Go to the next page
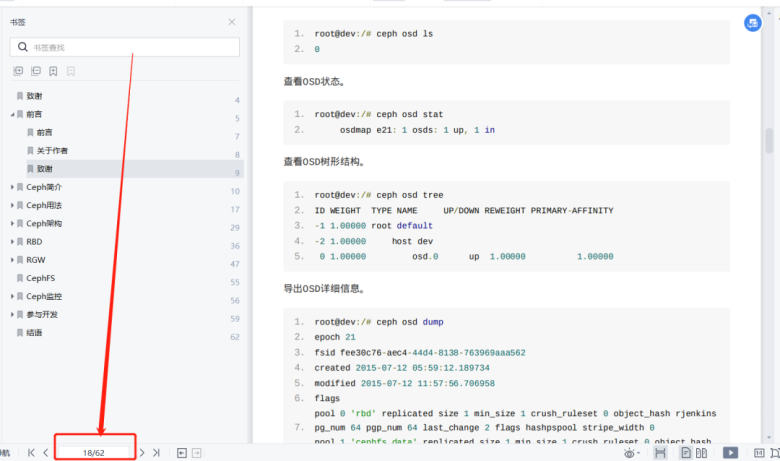Screen dimensions: 780x461 click(142, 453)
